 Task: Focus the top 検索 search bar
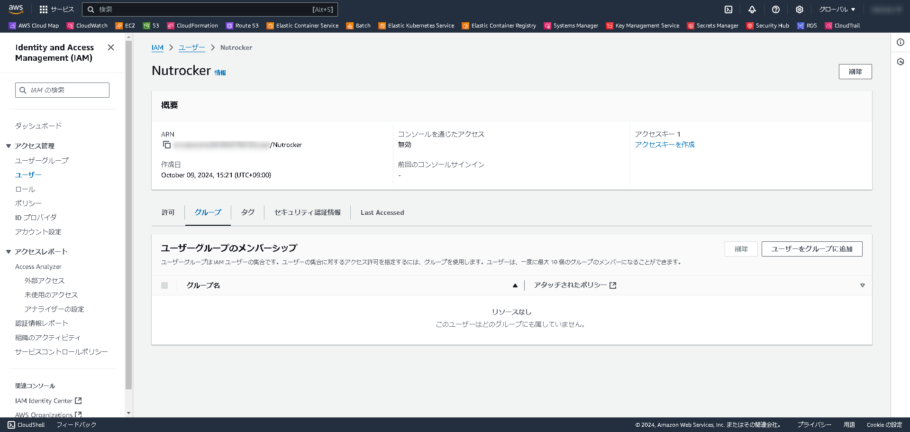point(210,9)
